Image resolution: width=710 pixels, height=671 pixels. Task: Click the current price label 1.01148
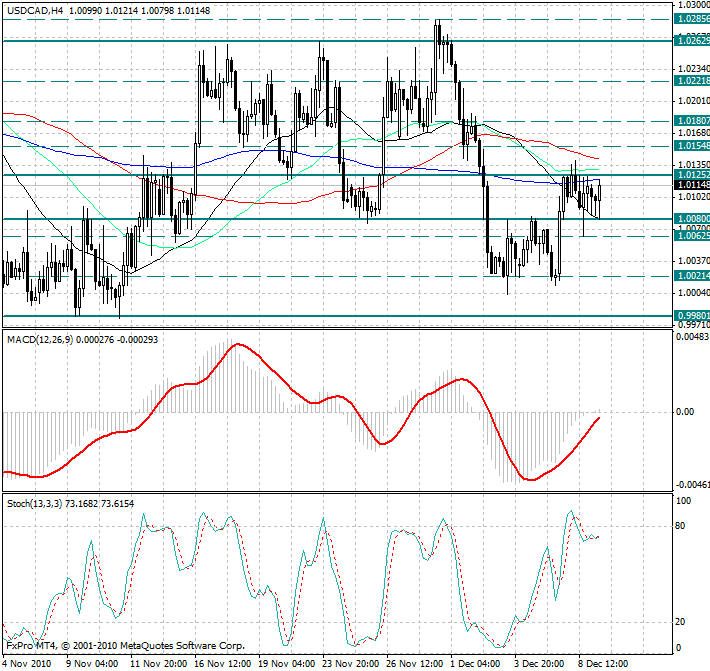pos(692,185)
